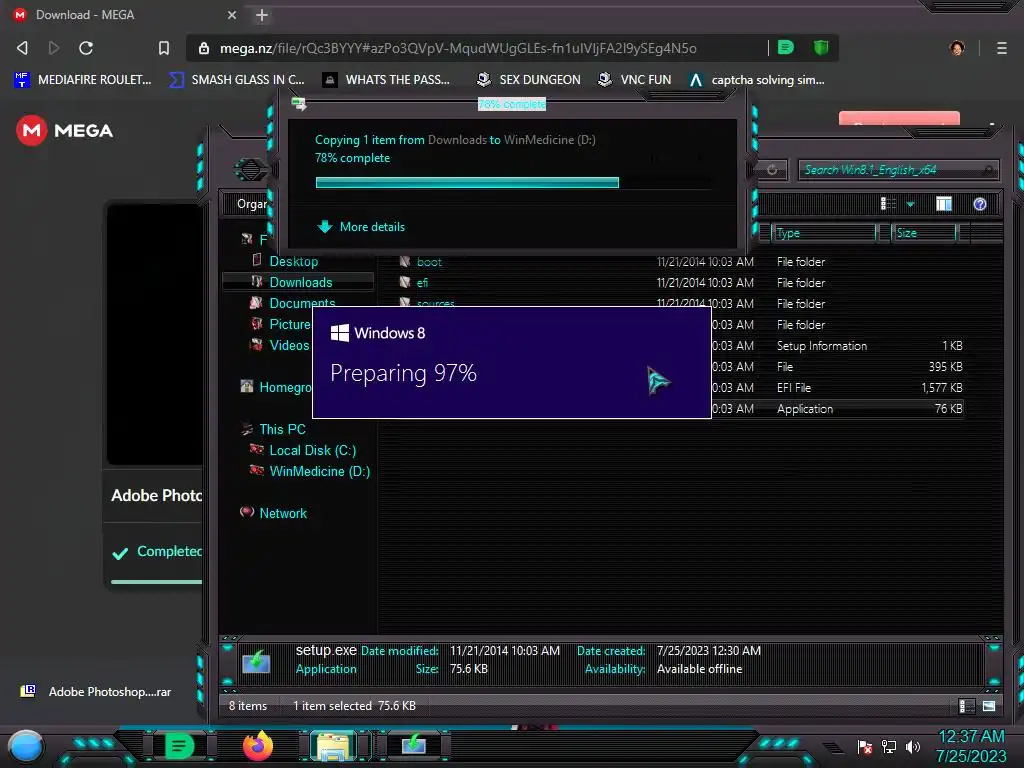Open Local Disk (C:)
The width and height of the screenshot is (1024, 768).
304,450
